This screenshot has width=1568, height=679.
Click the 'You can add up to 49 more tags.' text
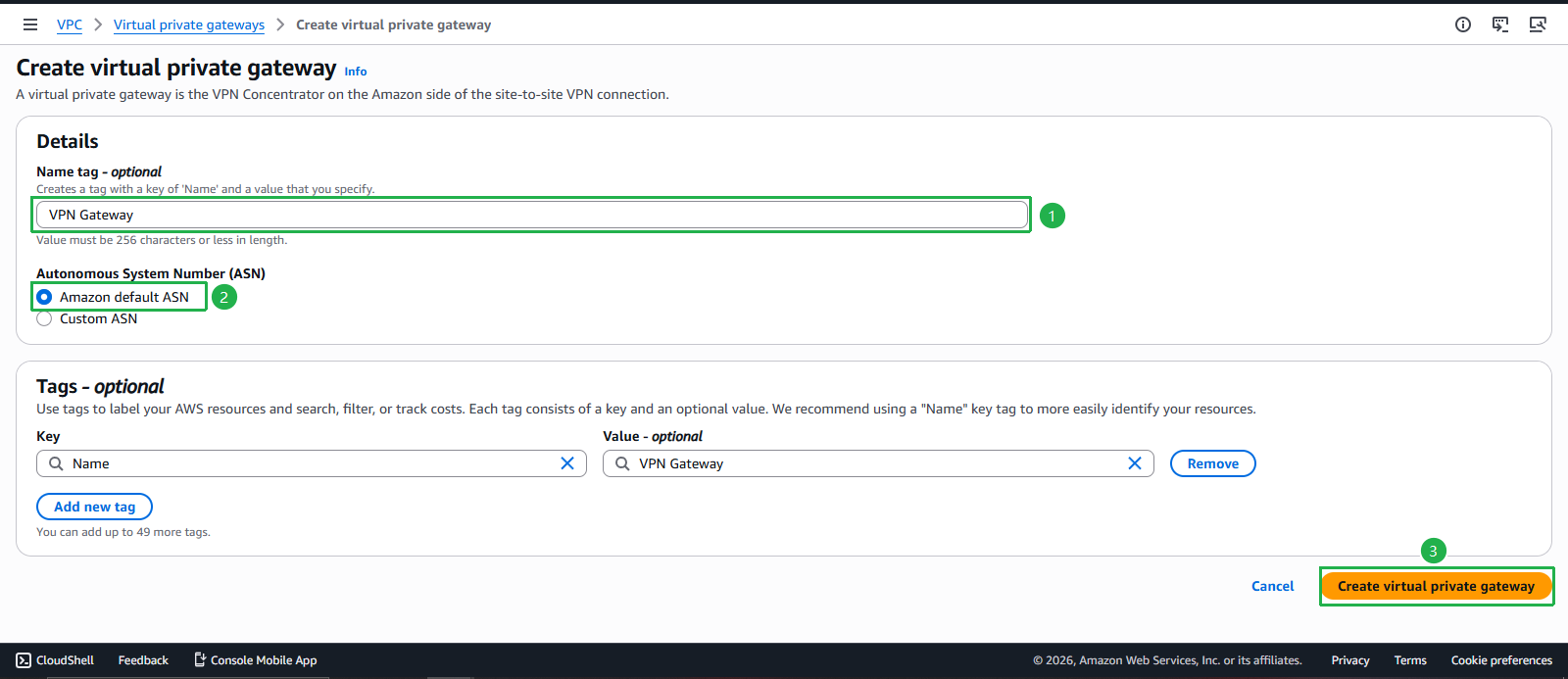pos(123,532)
